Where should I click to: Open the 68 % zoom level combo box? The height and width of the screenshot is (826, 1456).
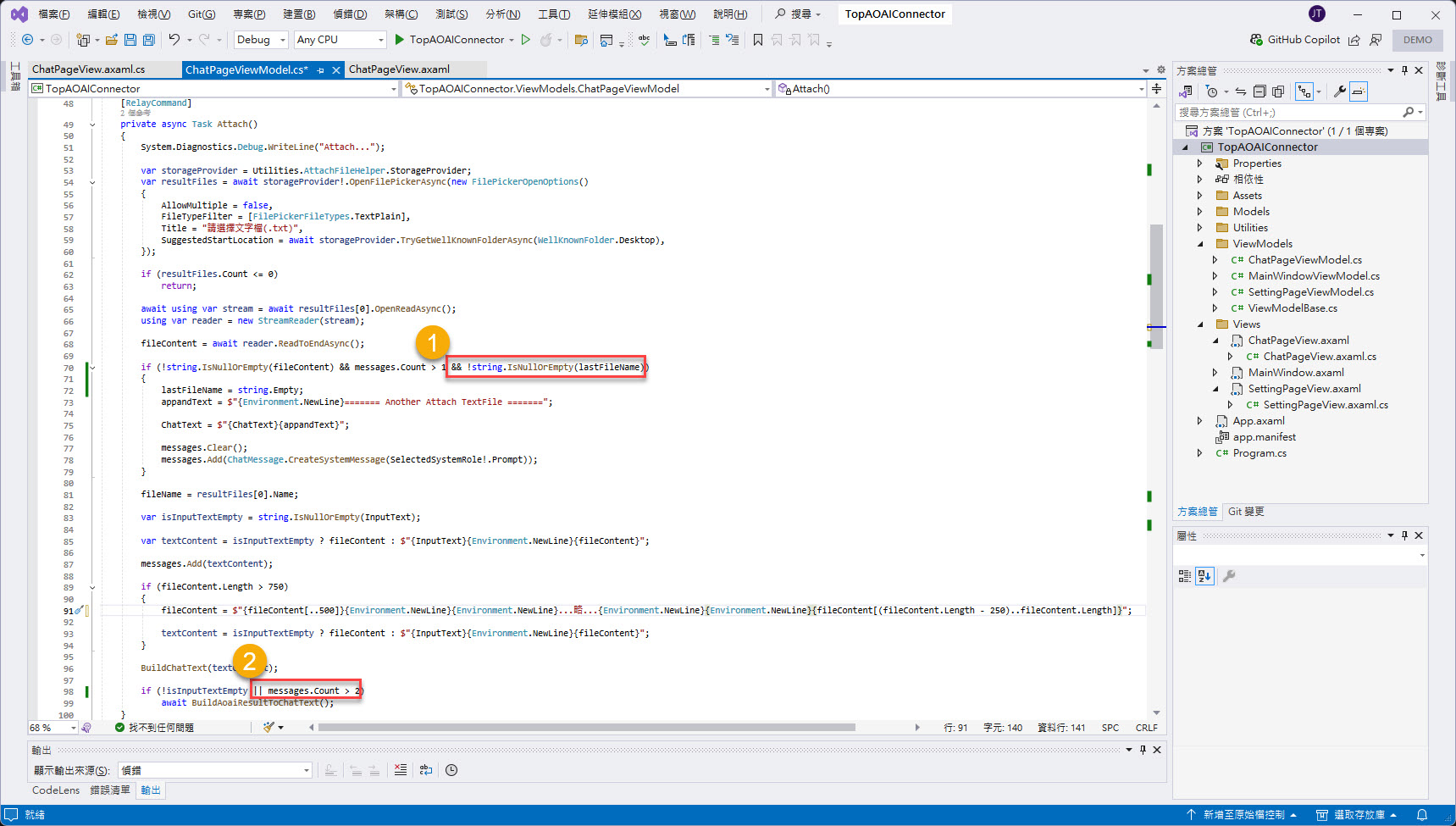[53, 728]
